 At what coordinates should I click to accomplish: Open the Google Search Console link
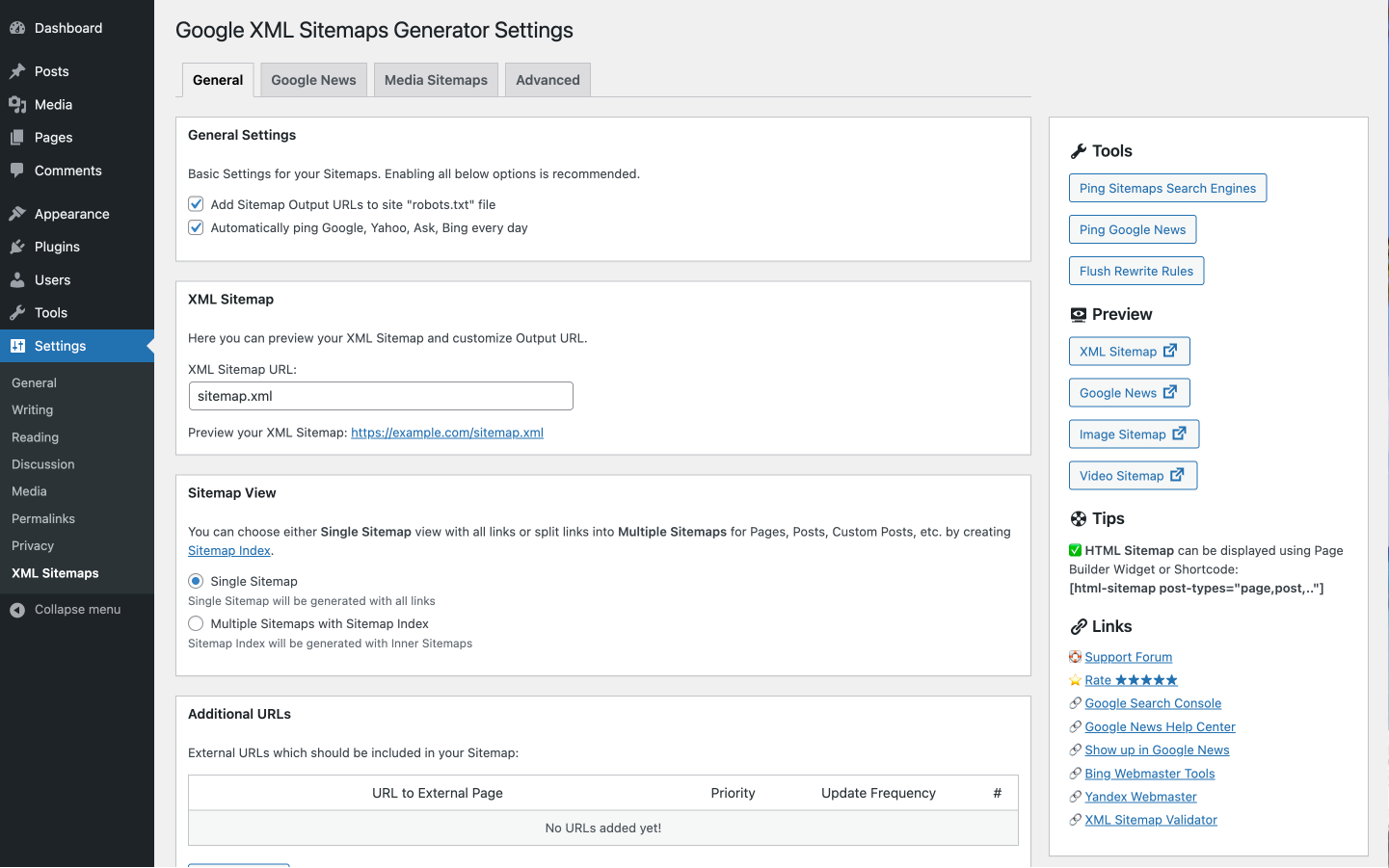click(x=1153, y=703)
